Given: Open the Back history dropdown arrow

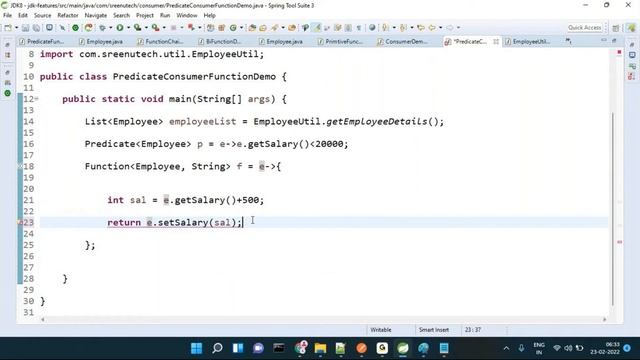Looking at the screenshot, I should tap(440, 28).
